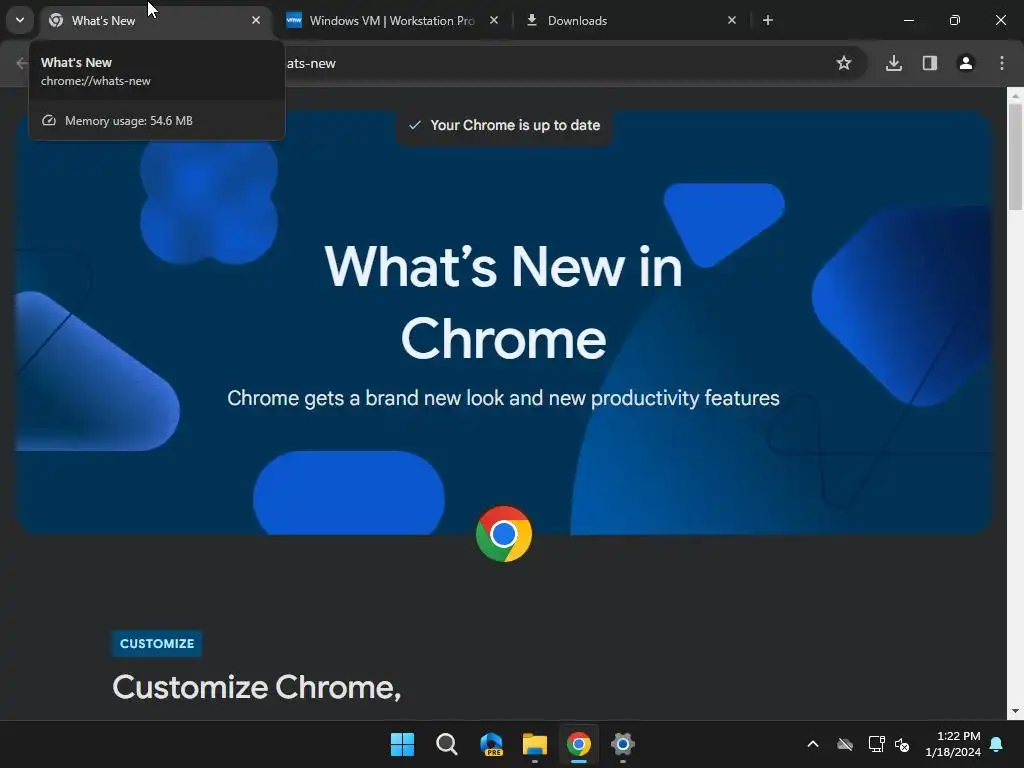Switch to the Downloads tab
Viewport: 1024px width, 768px height.
click(632, 21)
